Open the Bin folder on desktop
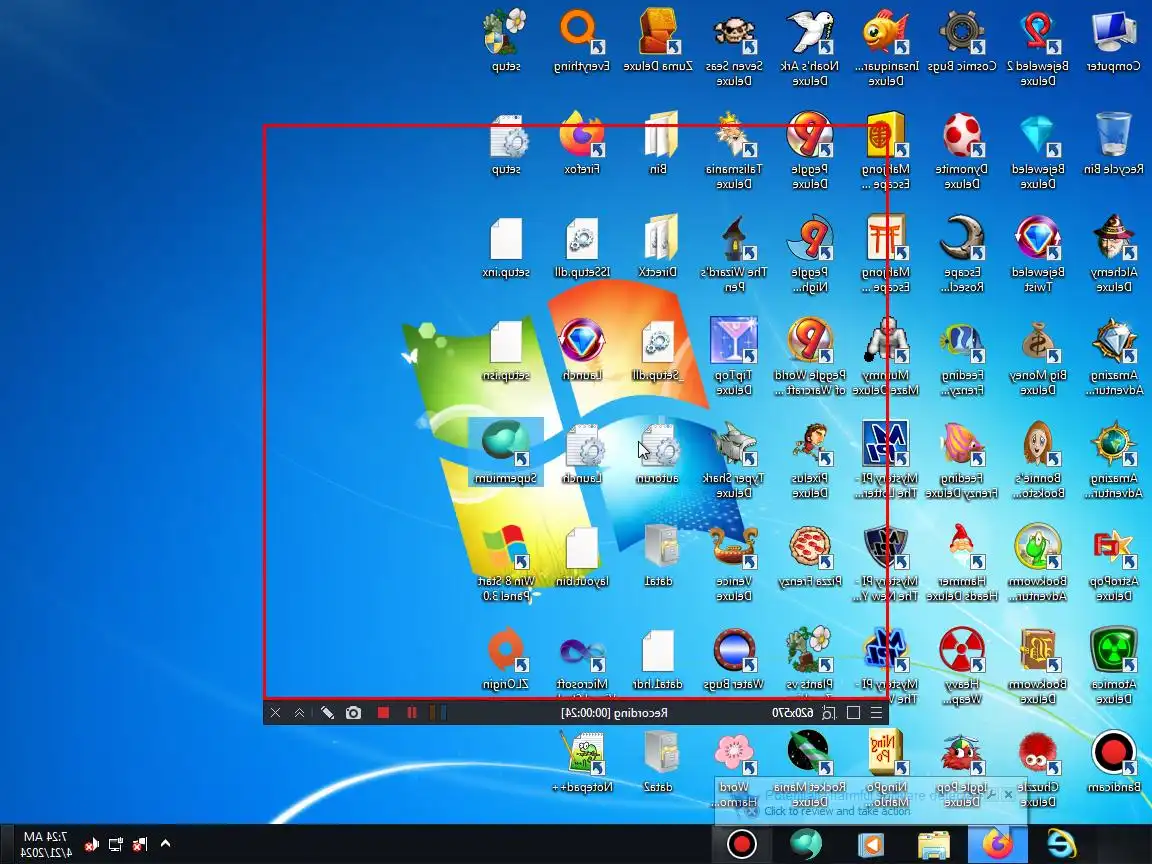 658,145
